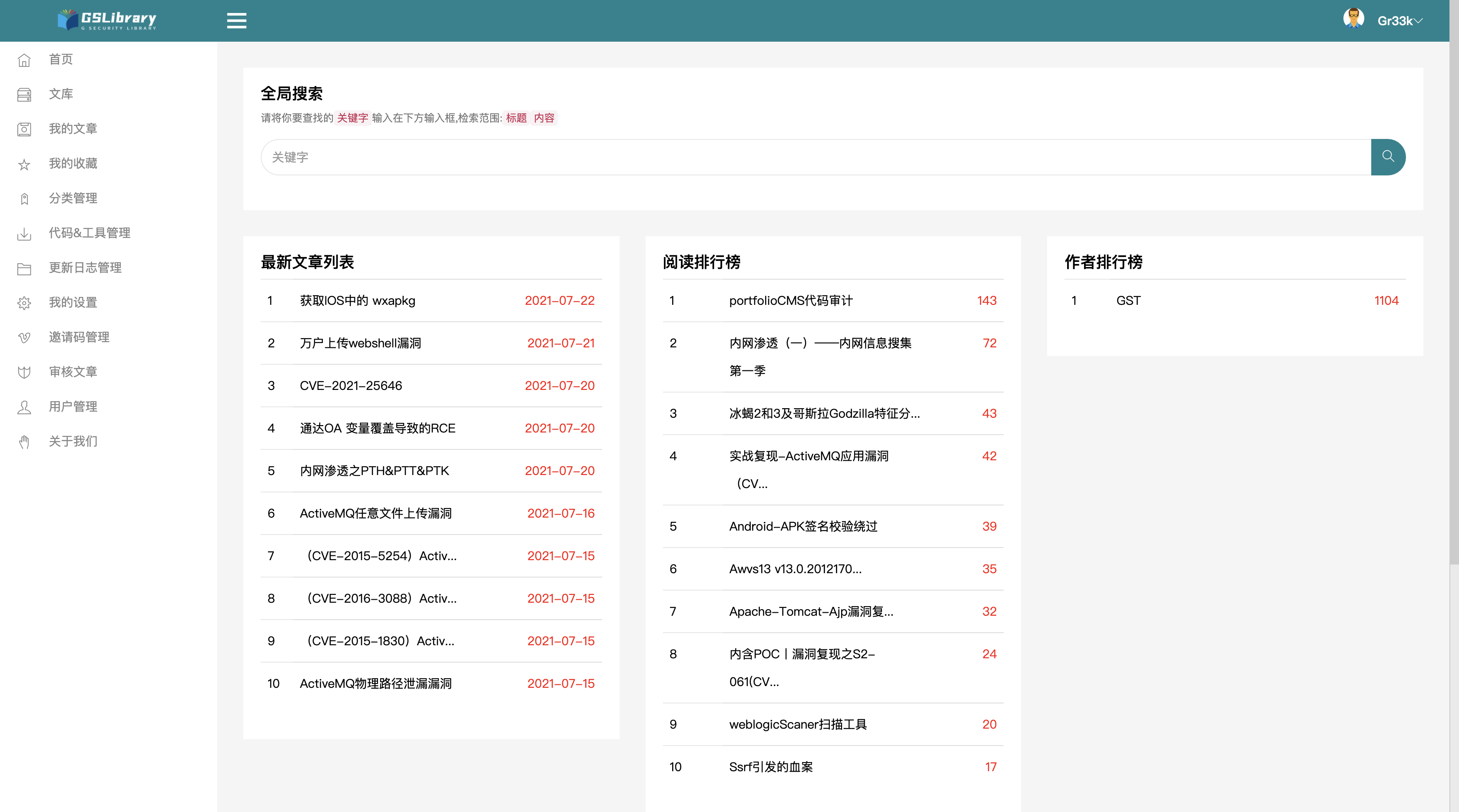
Task: Click the download icon for 代码&工具管理
Action: pos(24,234)
